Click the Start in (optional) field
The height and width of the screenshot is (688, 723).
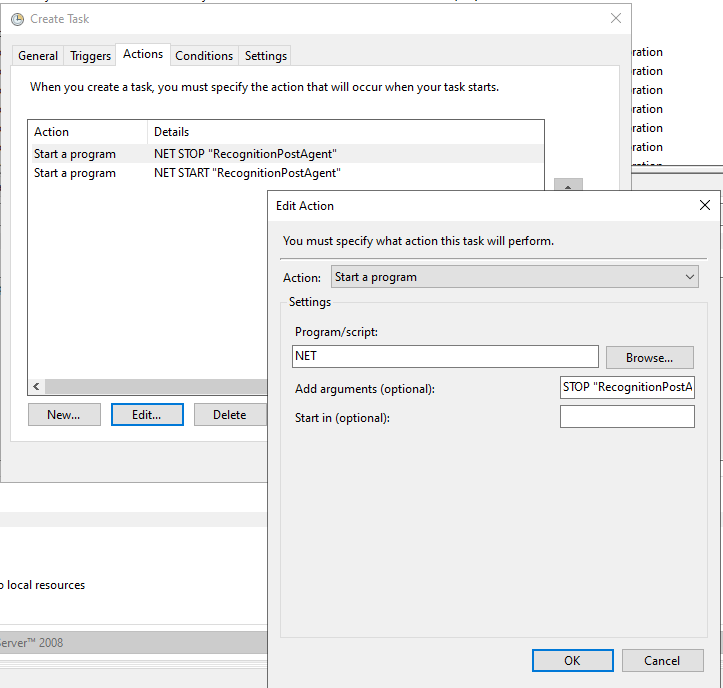coord(627,416)
